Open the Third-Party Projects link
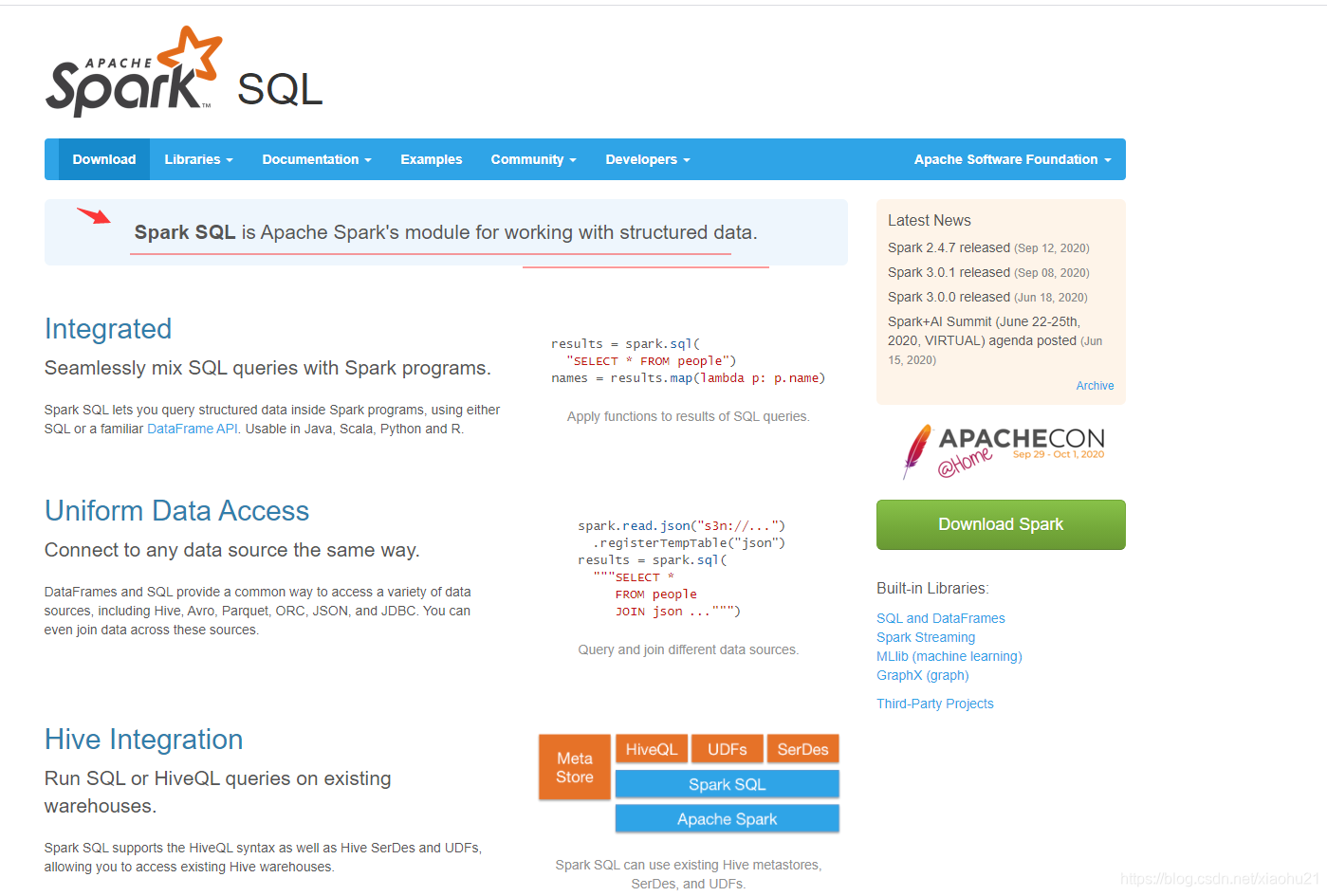The height and width of the screenshot is (896, 1327). 935,704
